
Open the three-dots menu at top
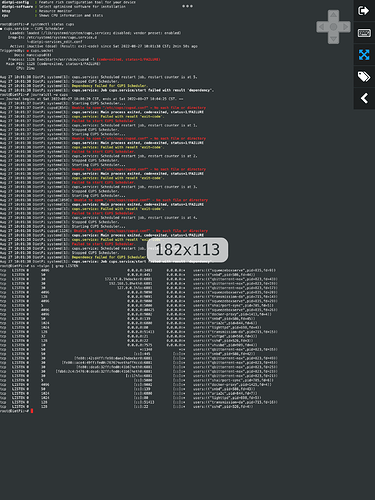click(x=187, y=6)
